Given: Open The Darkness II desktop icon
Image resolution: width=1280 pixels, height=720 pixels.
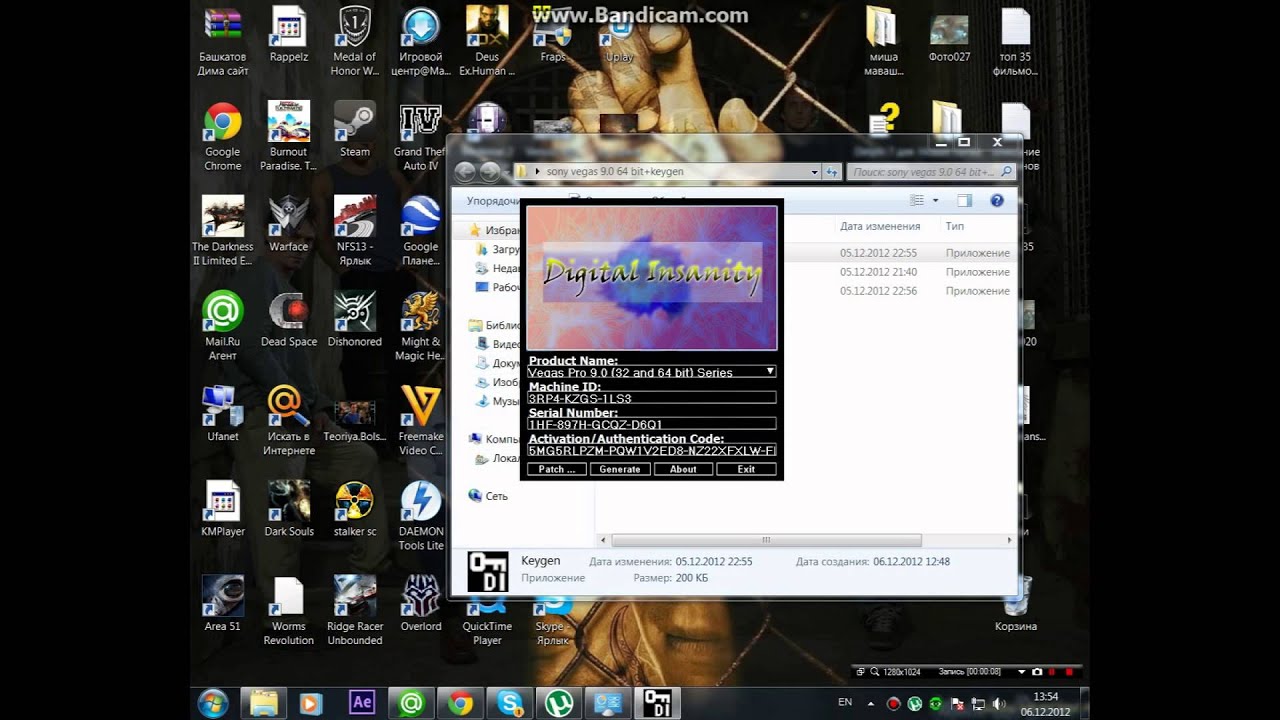Looking at the screenshot, I should pyautogui.click(x=222, y=231).
